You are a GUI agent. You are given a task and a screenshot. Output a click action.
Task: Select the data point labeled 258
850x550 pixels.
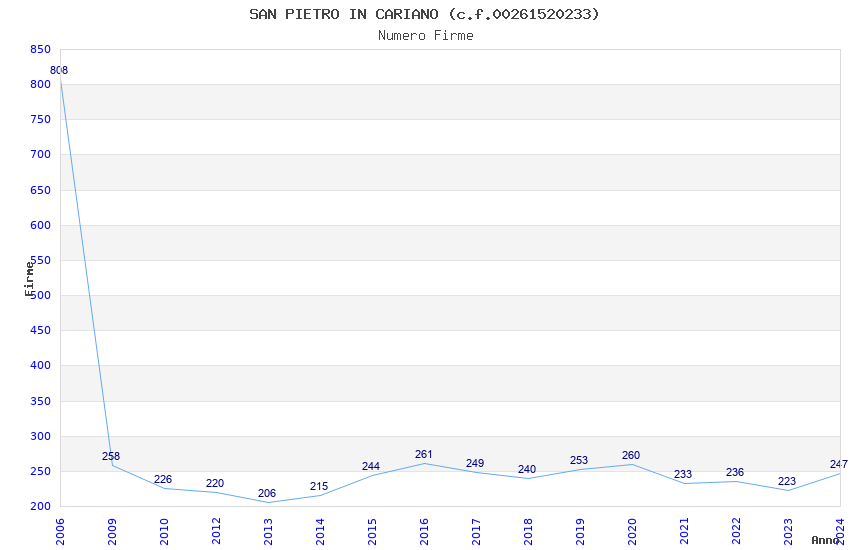111,456
